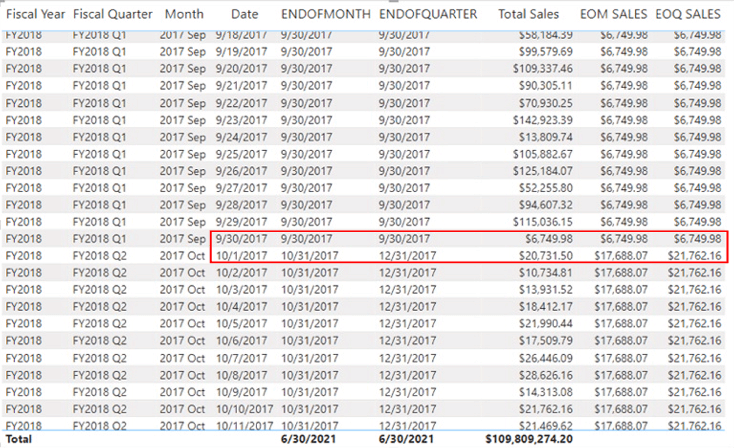Select the 10/1/2017 cell in Date column
Viewport: 735px width, 448px height.
pyautogui.click(x=241, y=256)
